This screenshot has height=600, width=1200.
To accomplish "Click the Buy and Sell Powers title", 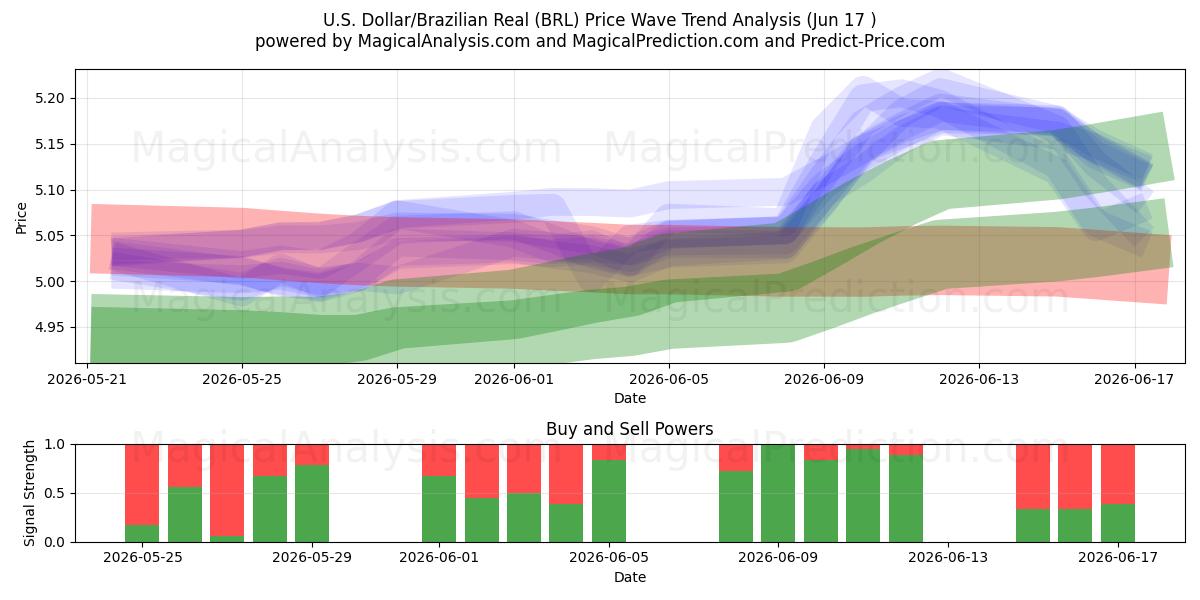I will [630, 429].
